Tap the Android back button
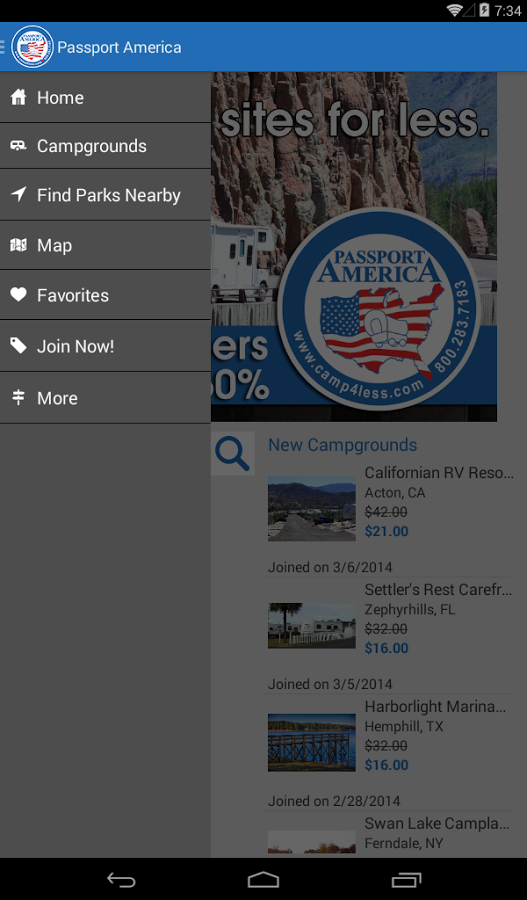527x900 pixels. coord(121,879)
